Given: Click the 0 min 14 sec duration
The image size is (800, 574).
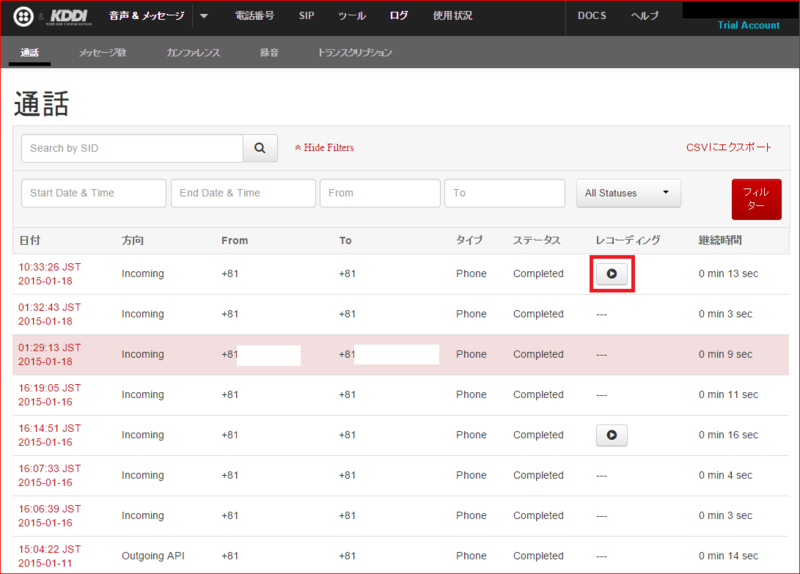Looking at the screenshot, I should [x=729, y=556].
